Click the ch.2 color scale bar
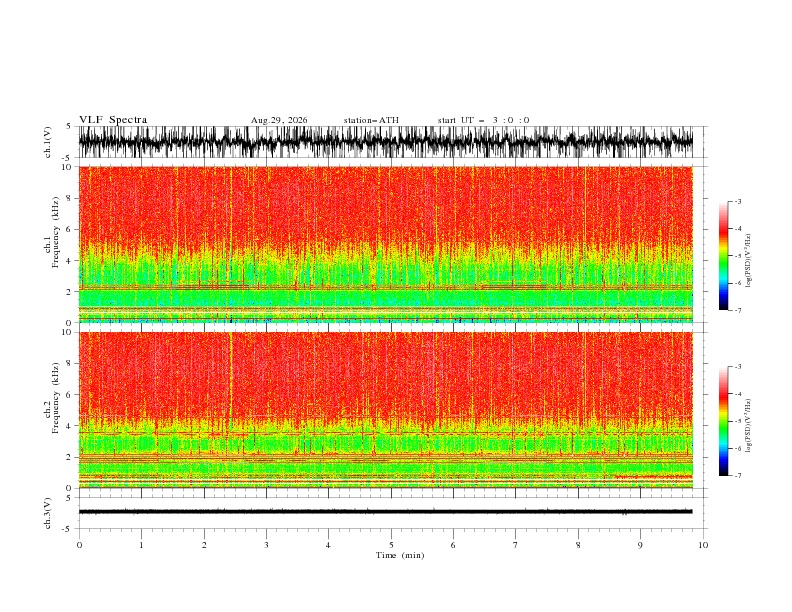Viewport: 792px width, 612px height. coord(723,421)
